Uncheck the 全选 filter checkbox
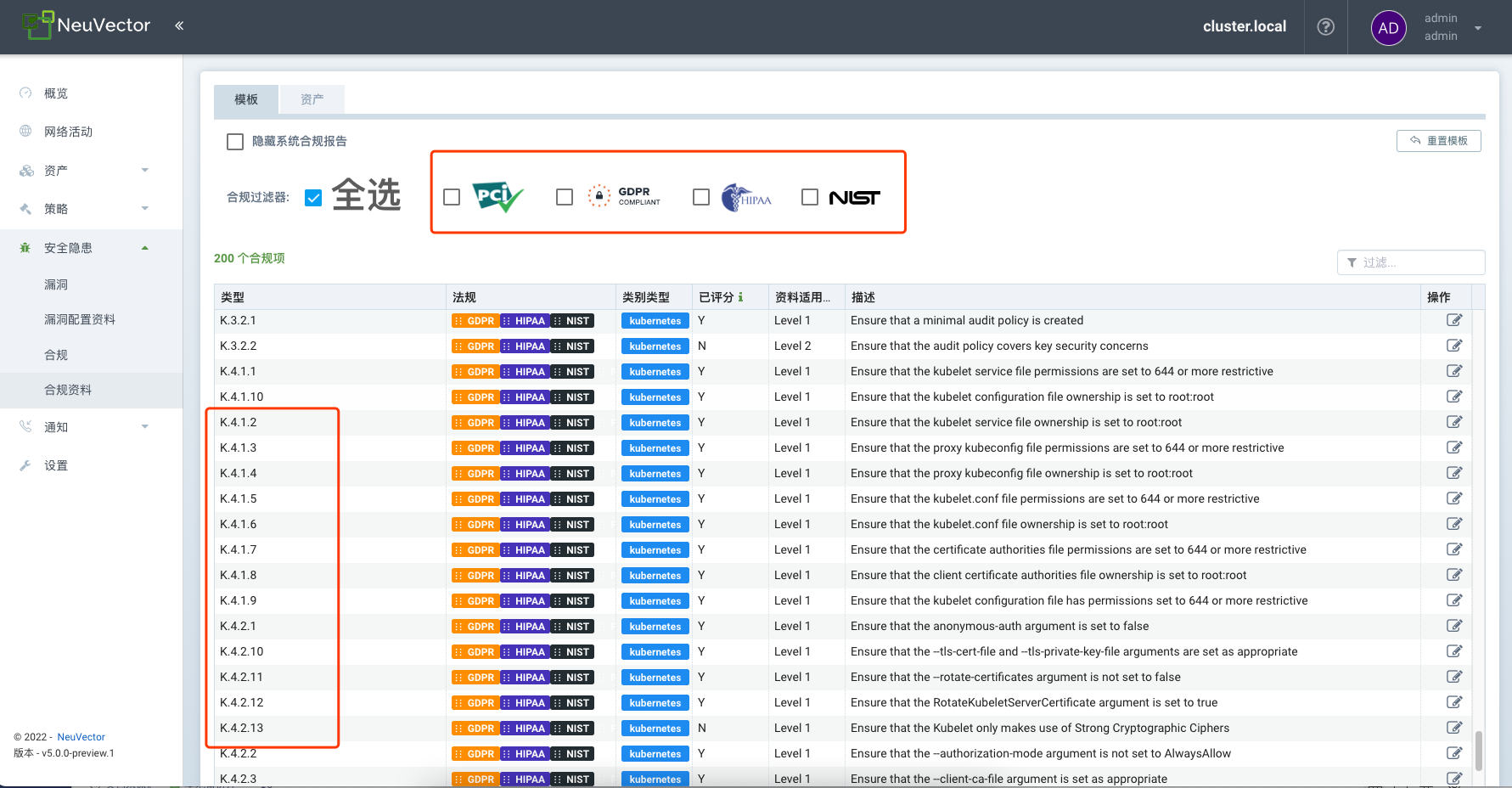The height and width of the screenshot is (788, 1512). point(313,198)
